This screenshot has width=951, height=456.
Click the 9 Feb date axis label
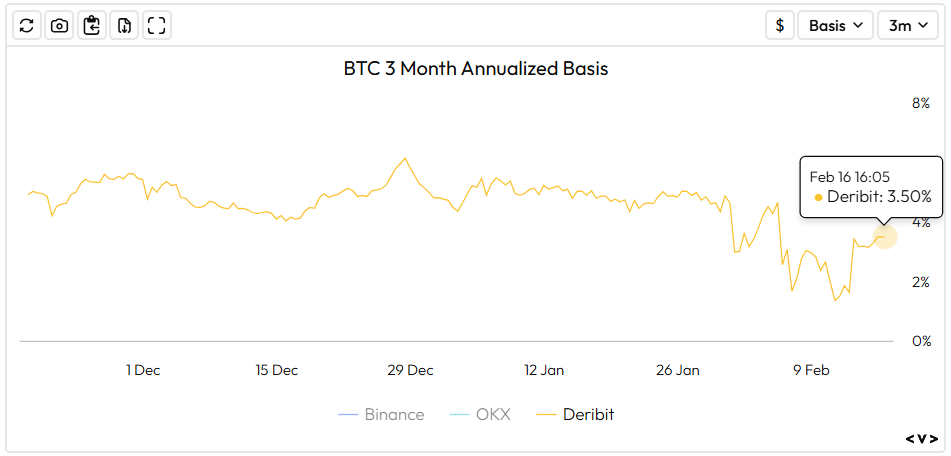tap(811, 370)
